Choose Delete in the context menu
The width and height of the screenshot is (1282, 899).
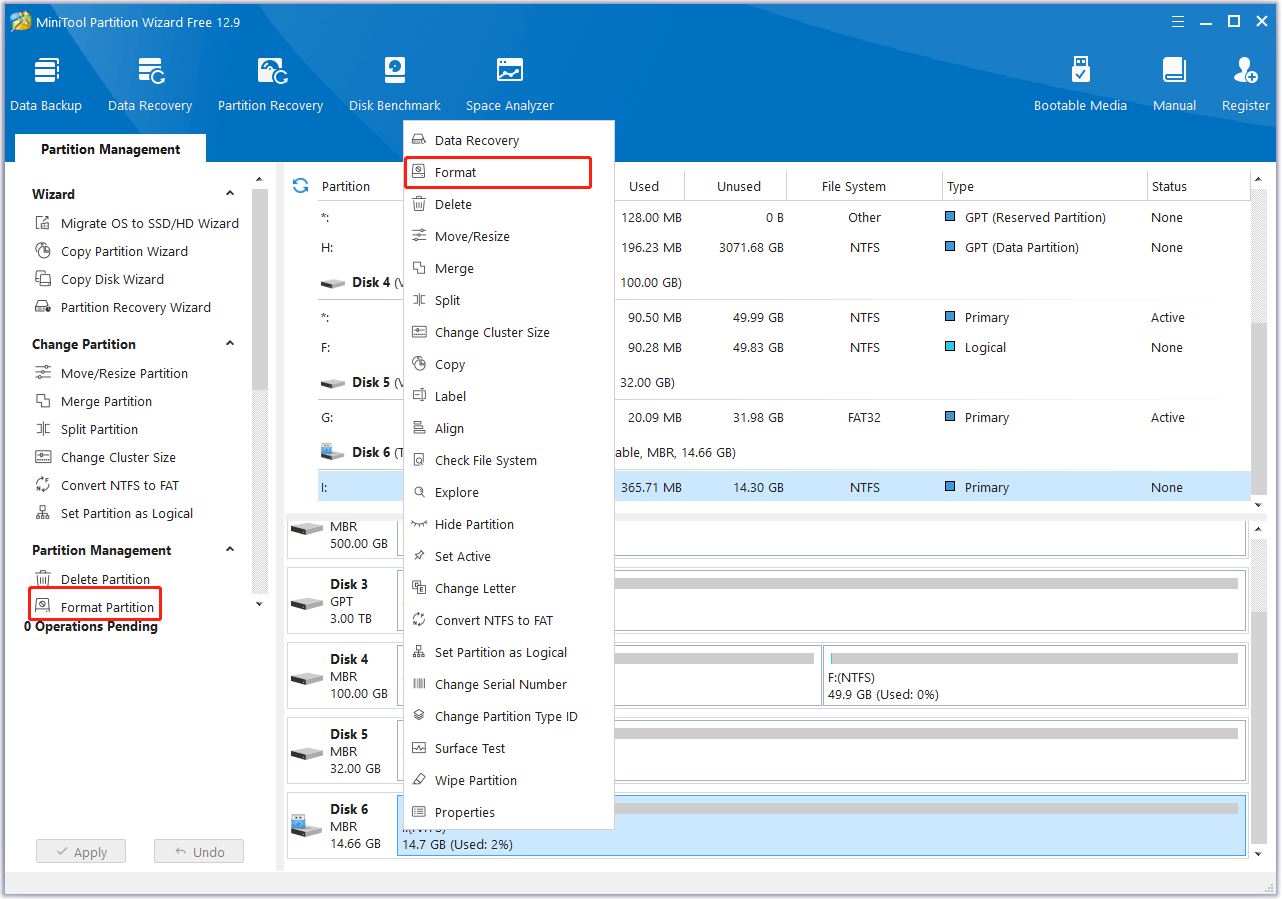click(508, 204)
